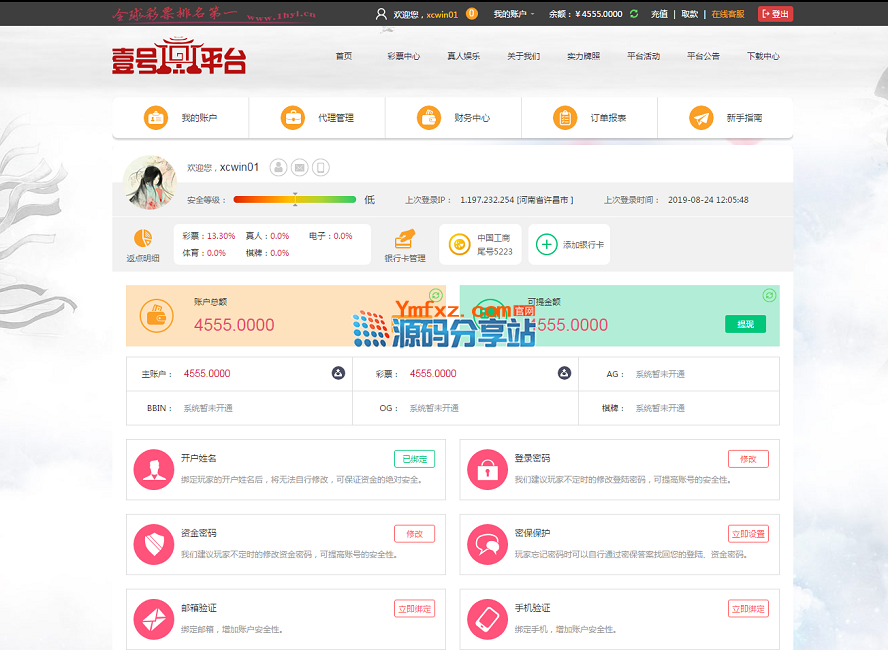Image resolution: width=888 pixels, height=650 pixels.
Task: Go to 平台活动 in main navigation
Action: (643, 56)
